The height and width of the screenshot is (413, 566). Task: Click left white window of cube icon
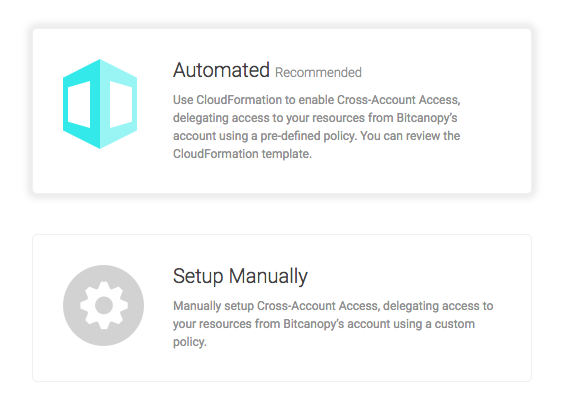tap(79, 104)
